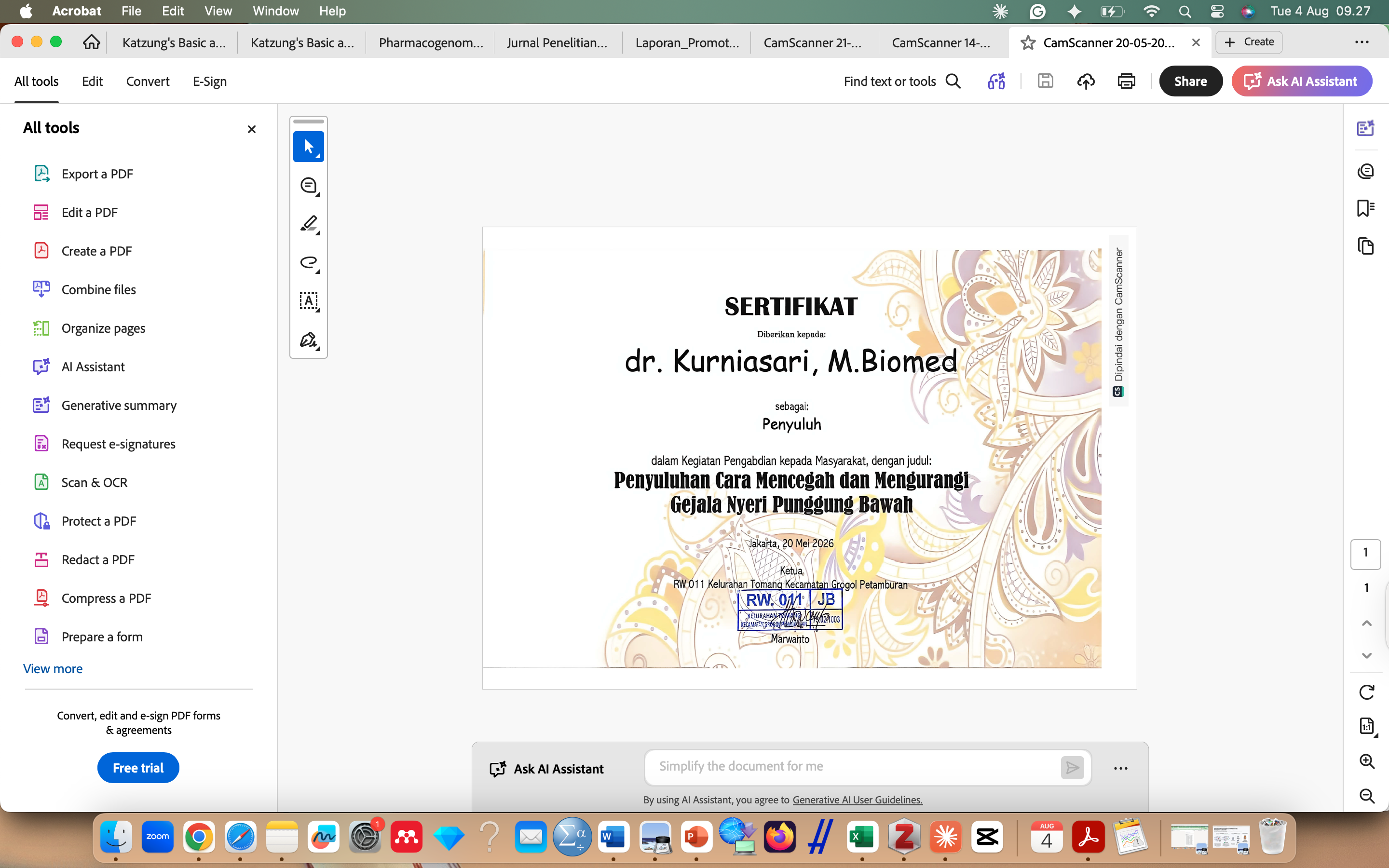Viewport: 1389px width, 868px height.
Task: Open Finder from the Dock
Action: click(x=116, y=837)
